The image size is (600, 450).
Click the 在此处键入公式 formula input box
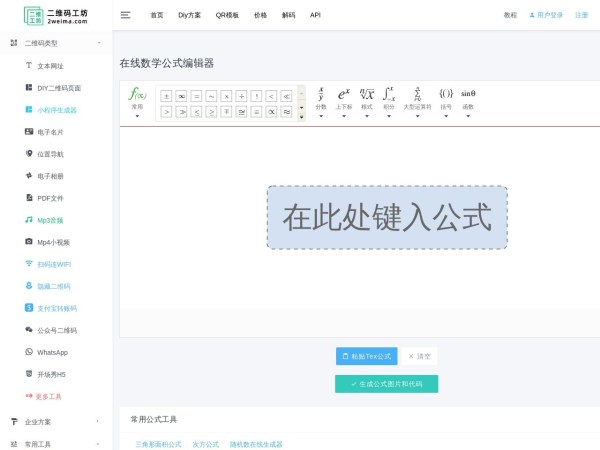[x=386, y=217]
